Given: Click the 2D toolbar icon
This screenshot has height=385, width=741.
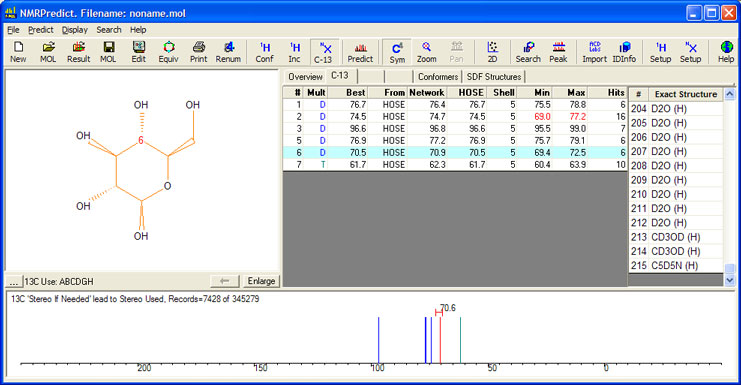Looking at the screenshot, I should coord(492,52).
